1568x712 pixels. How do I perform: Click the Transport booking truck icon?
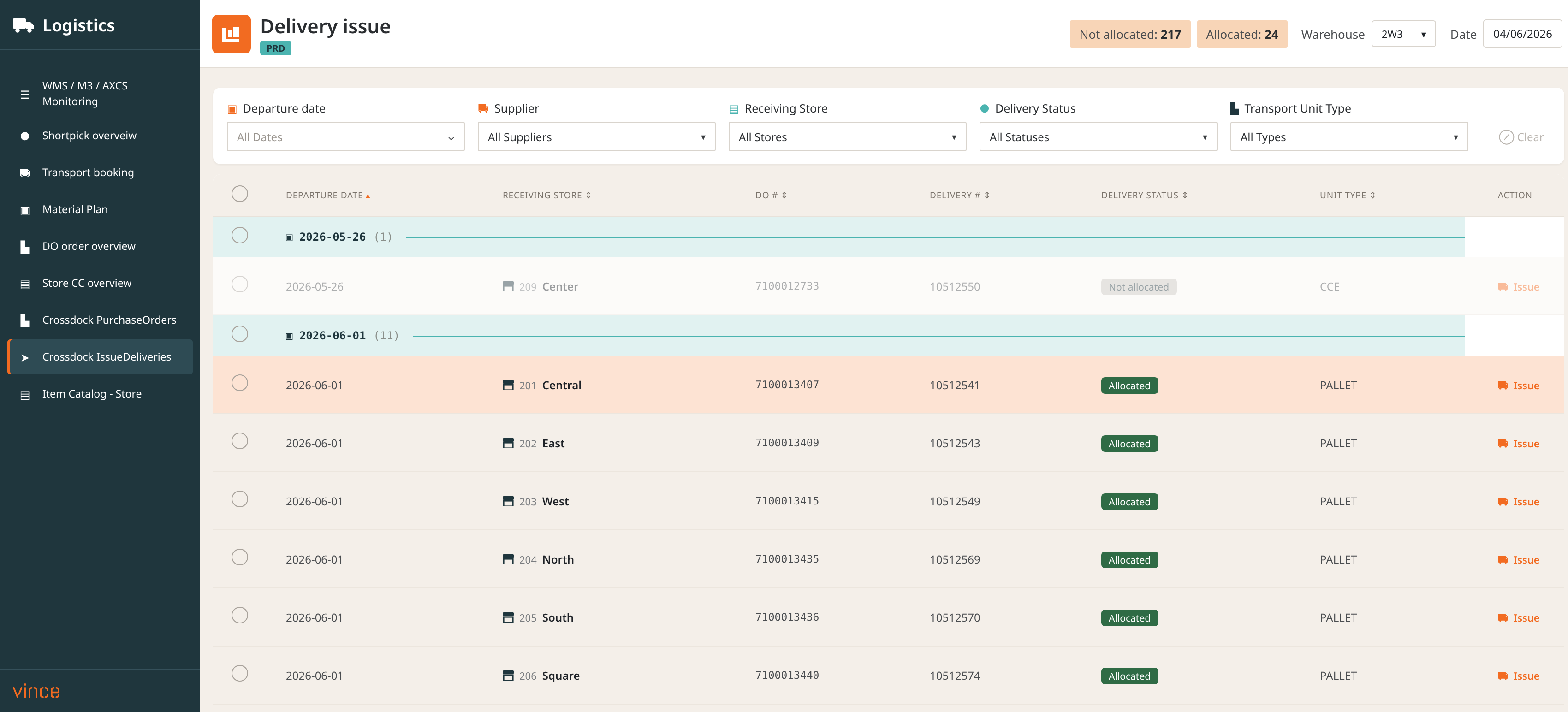25,173
